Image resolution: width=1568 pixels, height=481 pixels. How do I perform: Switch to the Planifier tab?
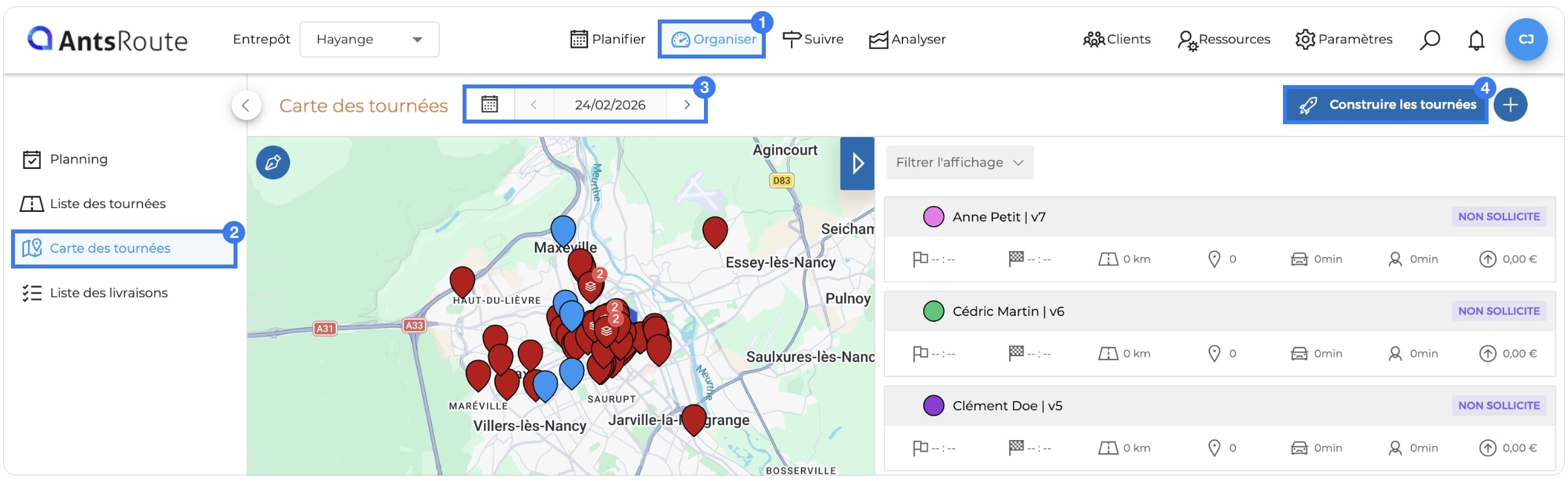tap(608, 40)
